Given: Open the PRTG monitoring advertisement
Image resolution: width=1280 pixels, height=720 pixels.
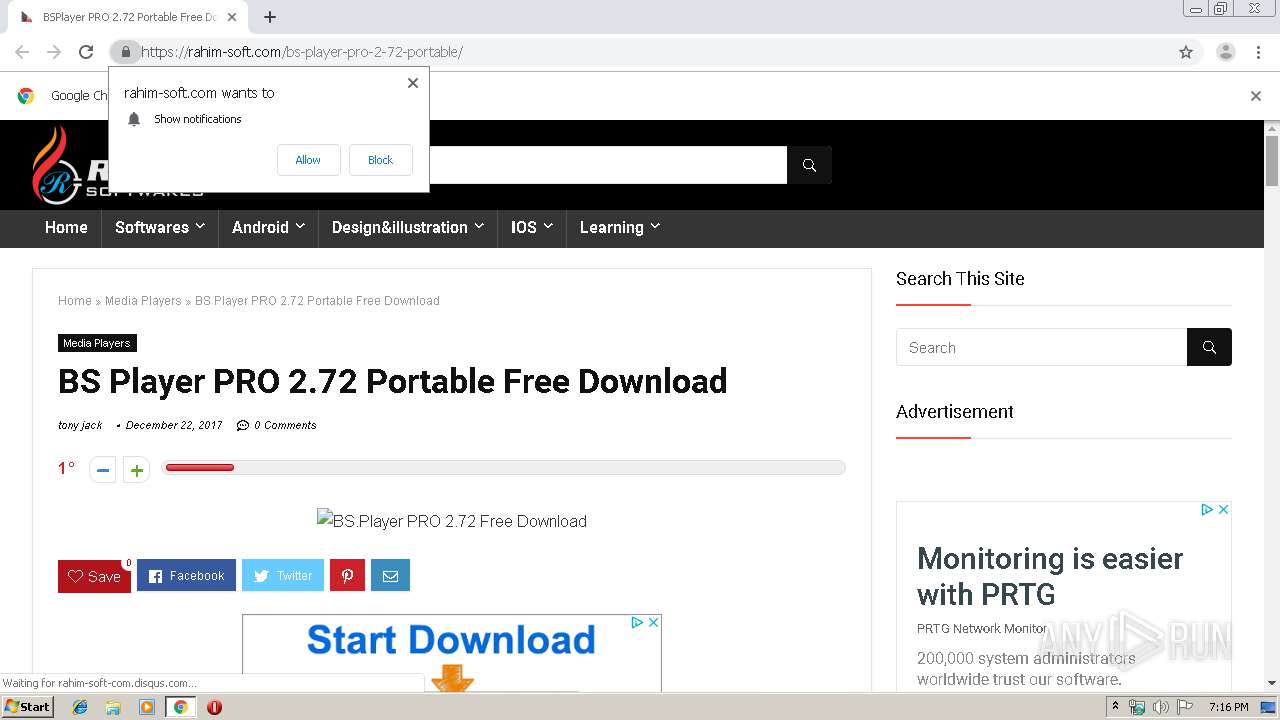Looking at the screenshot, I should click(1064, 597).
